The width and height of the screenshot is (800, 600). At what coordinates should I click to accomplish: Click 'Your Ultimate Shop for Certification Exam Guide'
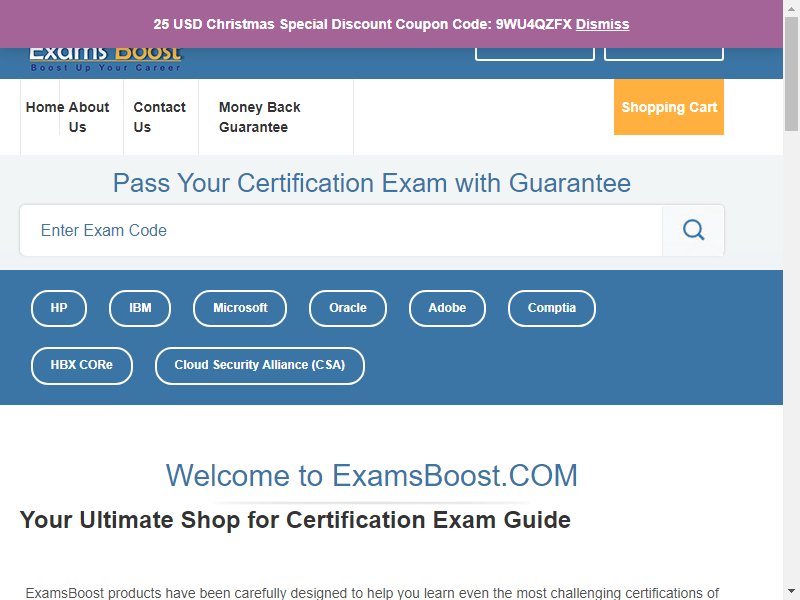[295, 520]
